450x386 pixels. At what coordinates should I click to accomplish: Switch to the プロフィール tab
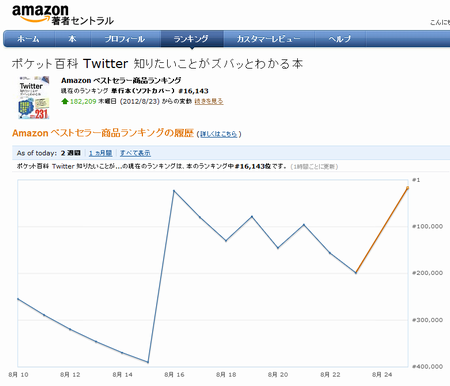(125, 39)
